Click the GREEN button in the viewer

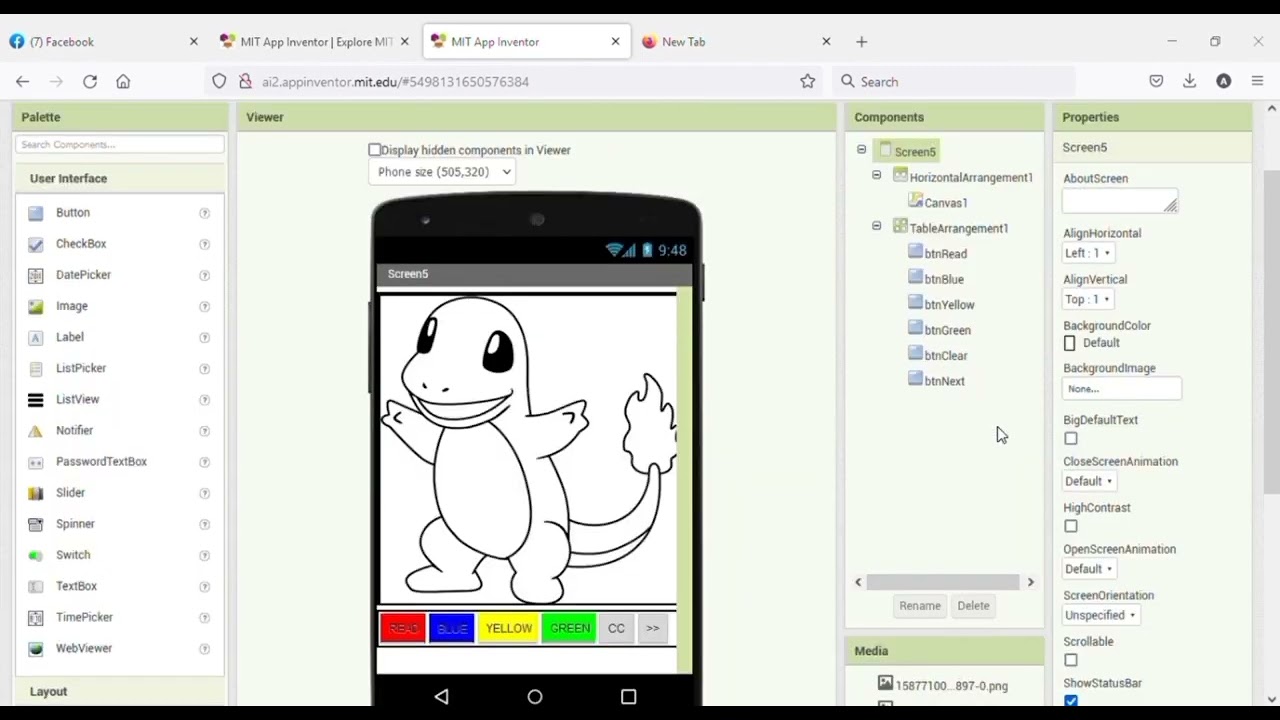570,628
